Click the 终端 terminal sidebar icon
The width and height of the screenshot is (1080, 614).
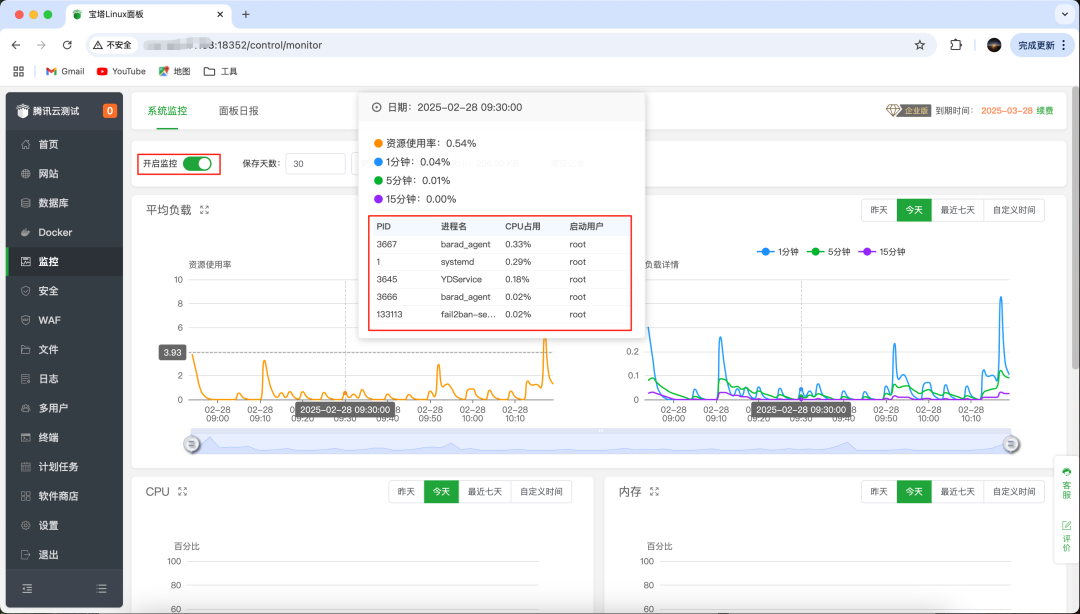[25, 438]
